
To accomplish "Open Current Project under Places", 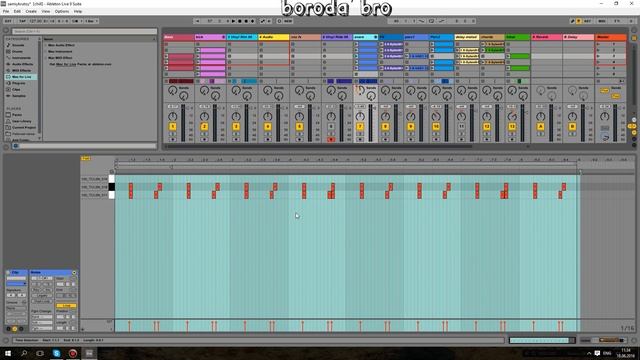I will point(24,127).
